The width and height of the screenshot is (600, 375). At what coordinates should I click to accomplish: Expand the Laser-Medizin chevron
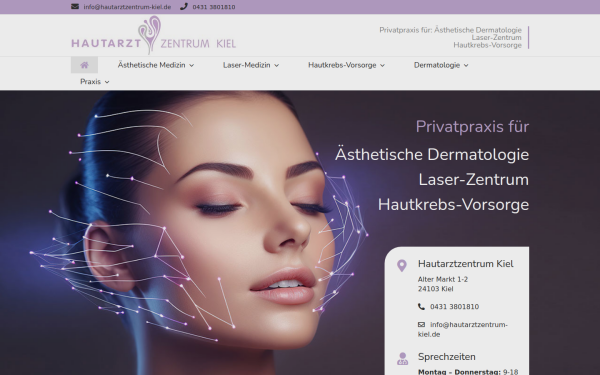(277, 65)
